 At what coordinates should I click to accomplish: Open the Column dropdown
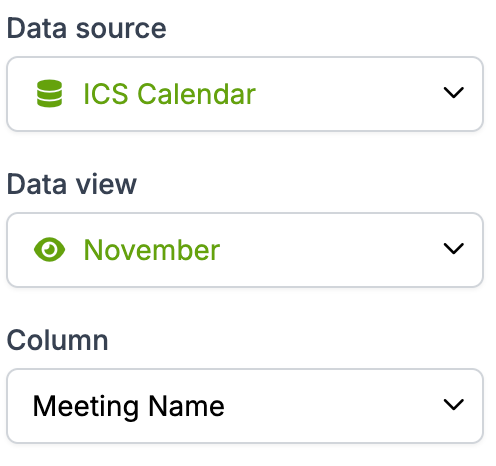[x=245, y=406]
